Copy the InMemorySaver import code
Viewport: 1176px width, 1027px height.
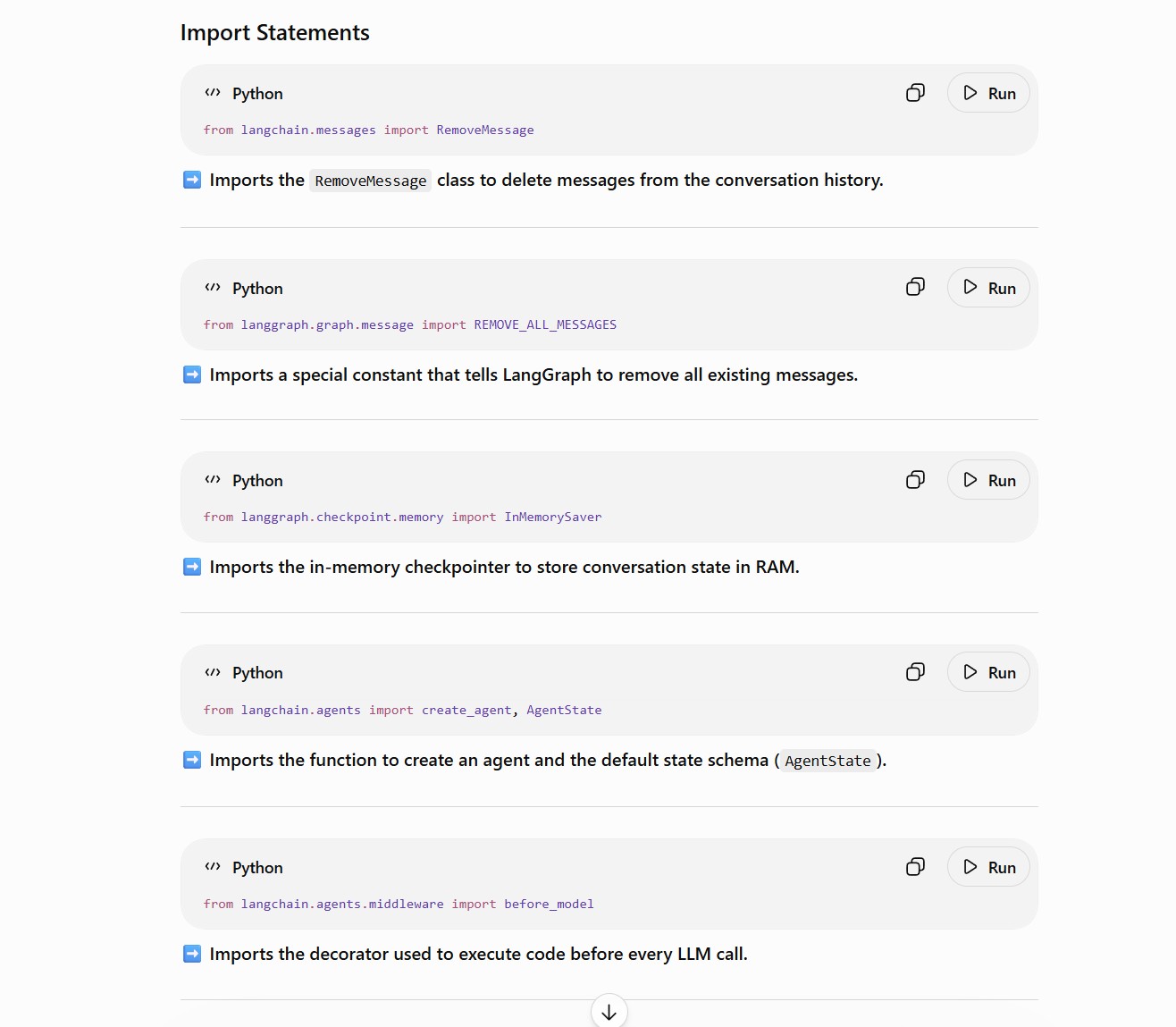pos(915,480)
